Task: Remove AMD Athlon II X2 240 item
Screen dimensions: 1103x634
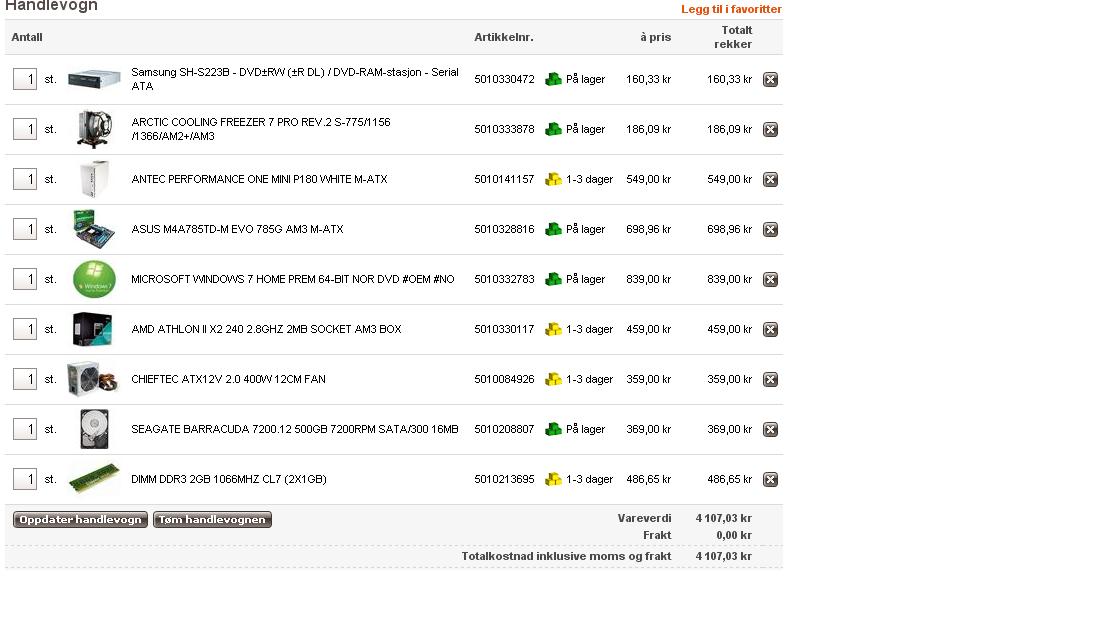Action: coord(770,329)
